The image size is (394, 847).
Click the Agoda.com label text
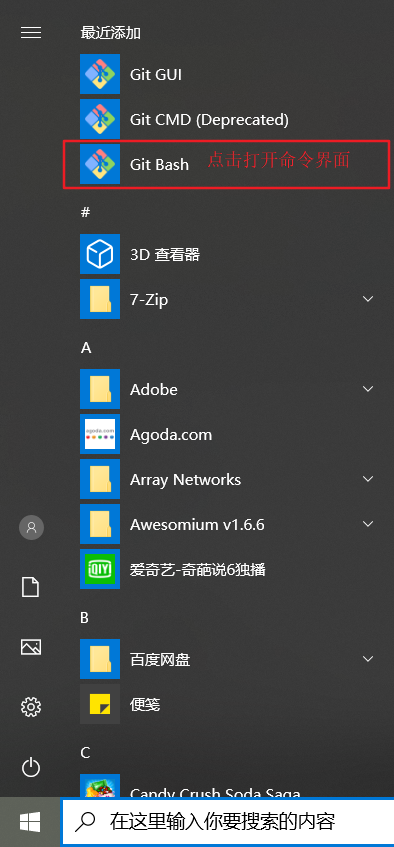[x=171, y=435]
